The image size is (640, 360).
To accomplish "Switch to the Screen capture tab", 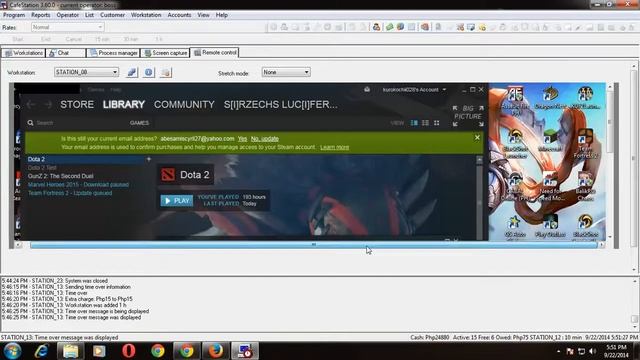I will point(165,53).
